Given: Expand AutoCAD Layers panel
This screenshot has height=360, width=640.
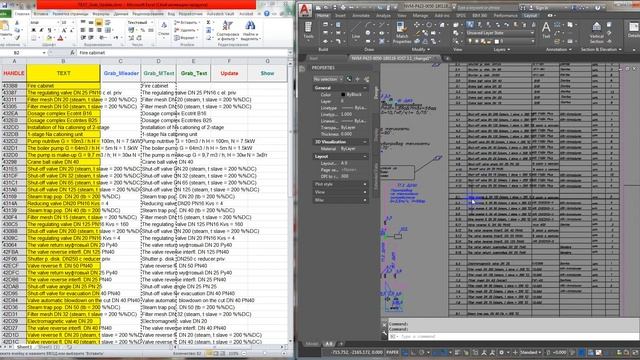Looking at the screenshot, I should (502, 49).
